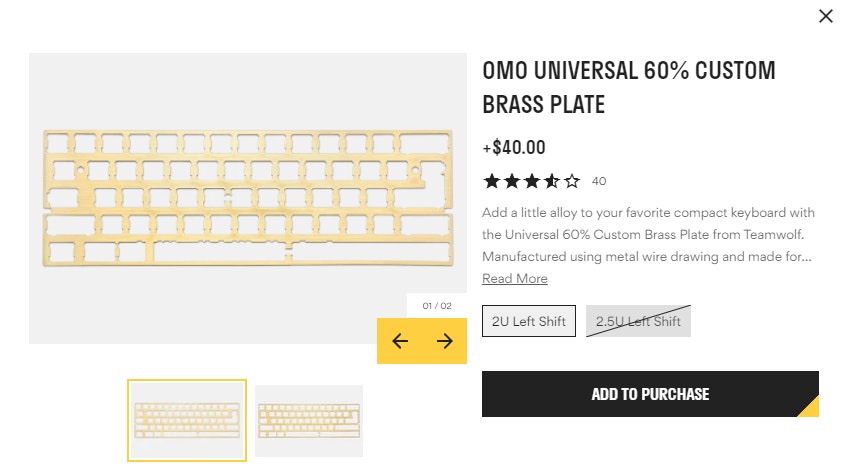The image size is (854, 467).
Task: Click the 01 / 02 image counter
Action: click(437, 306)
